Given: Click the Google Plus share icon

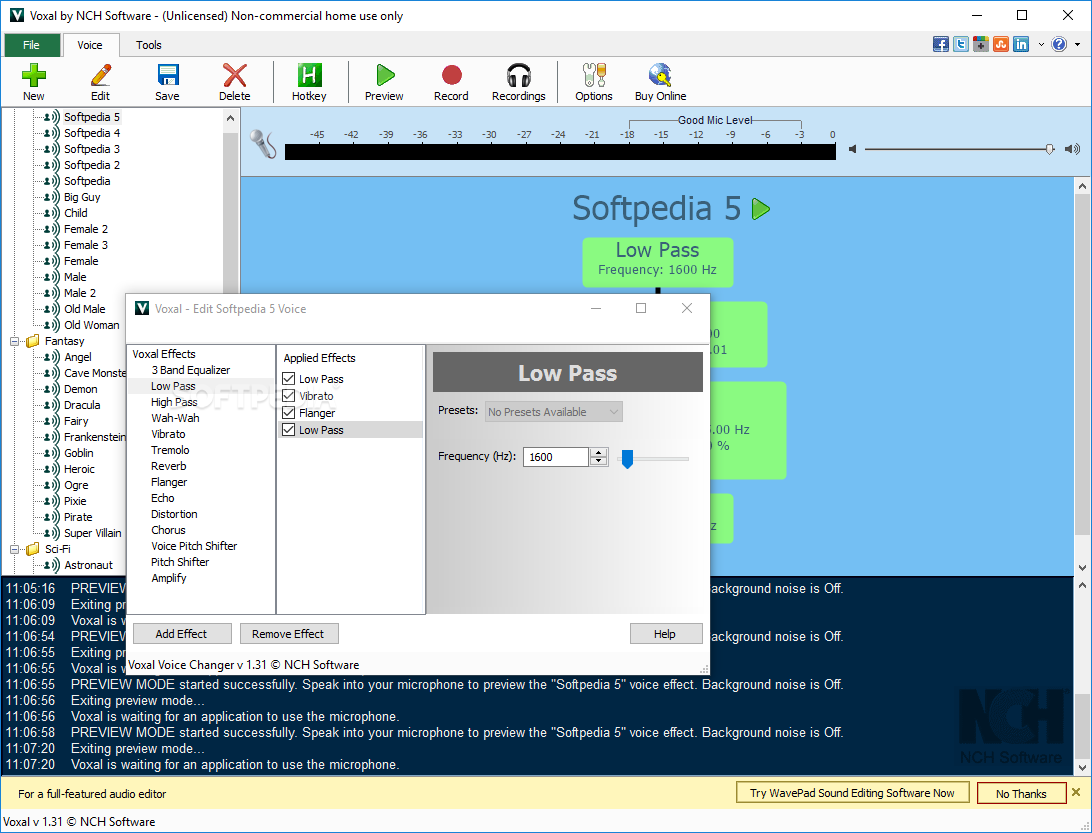Looking at the screenshot, I should pos(981,45).
